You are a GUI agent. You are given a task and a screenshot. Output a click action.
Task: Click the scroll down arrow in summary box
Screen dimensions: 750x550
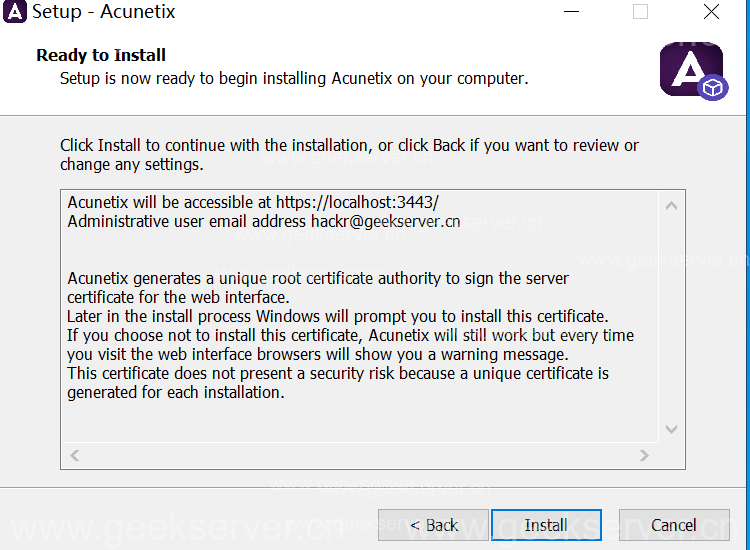click(671, 429)
